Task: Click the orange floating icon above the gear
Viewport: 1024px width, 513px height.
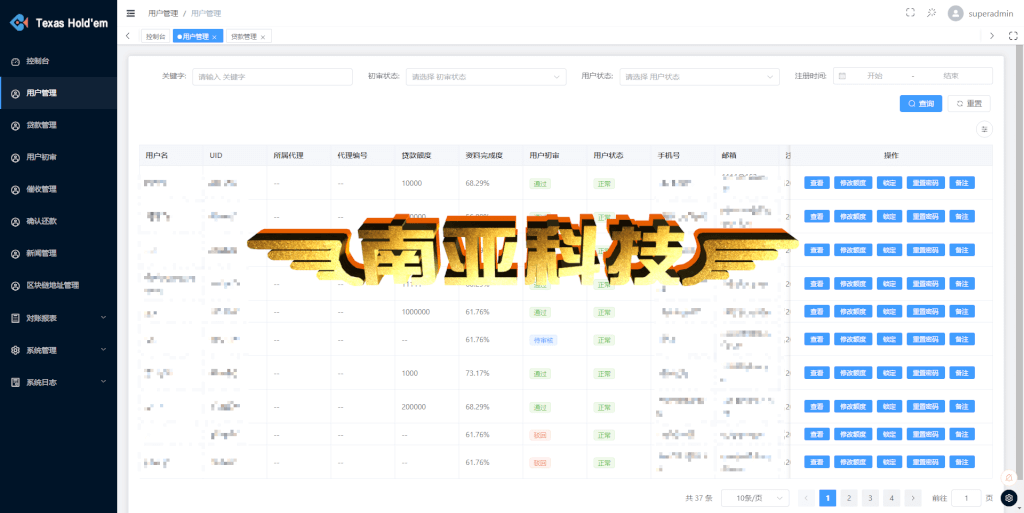Action: click(1010, 478)
